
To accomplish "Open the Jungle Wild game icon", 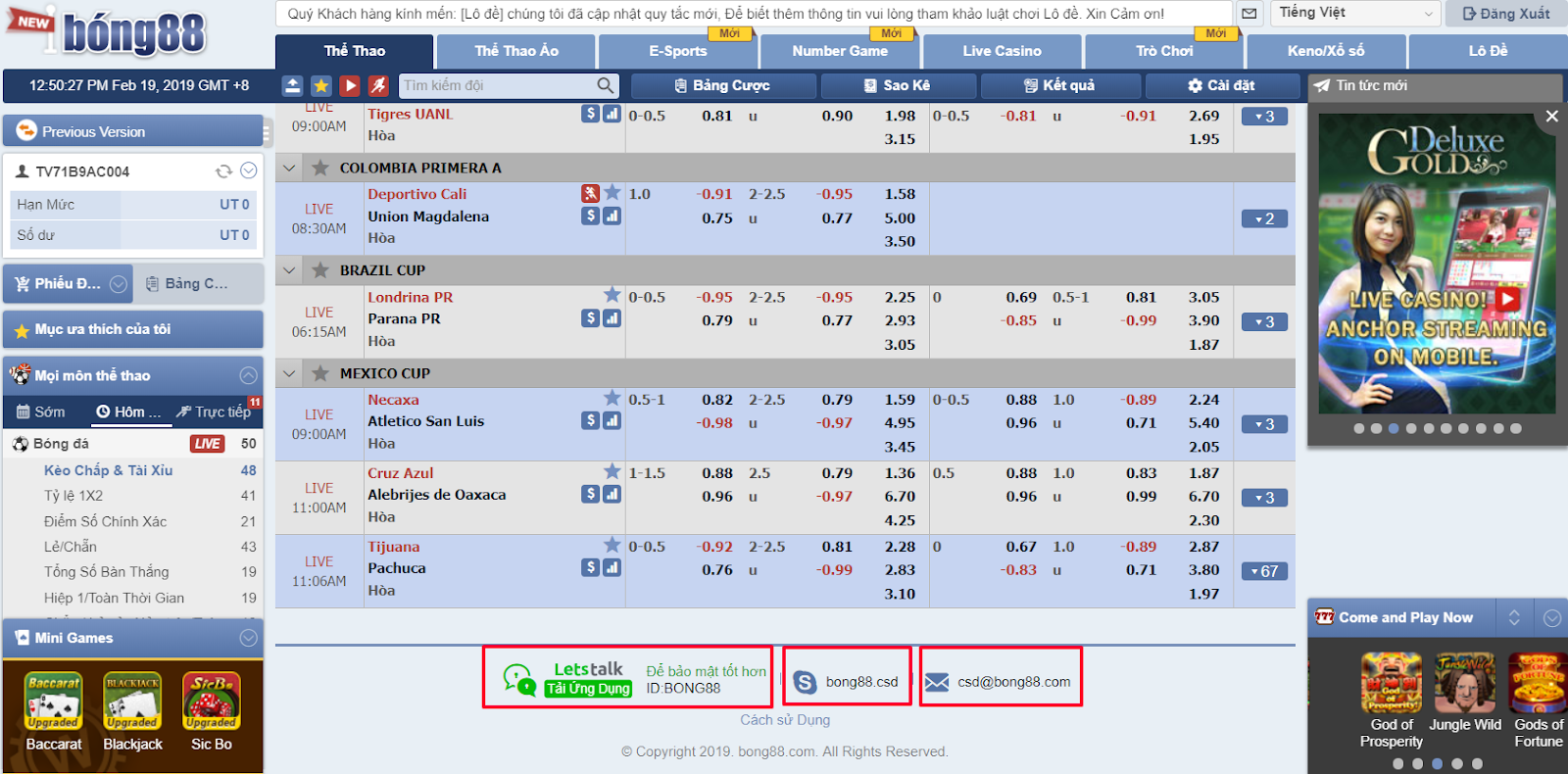I will tap(1465, 683).
